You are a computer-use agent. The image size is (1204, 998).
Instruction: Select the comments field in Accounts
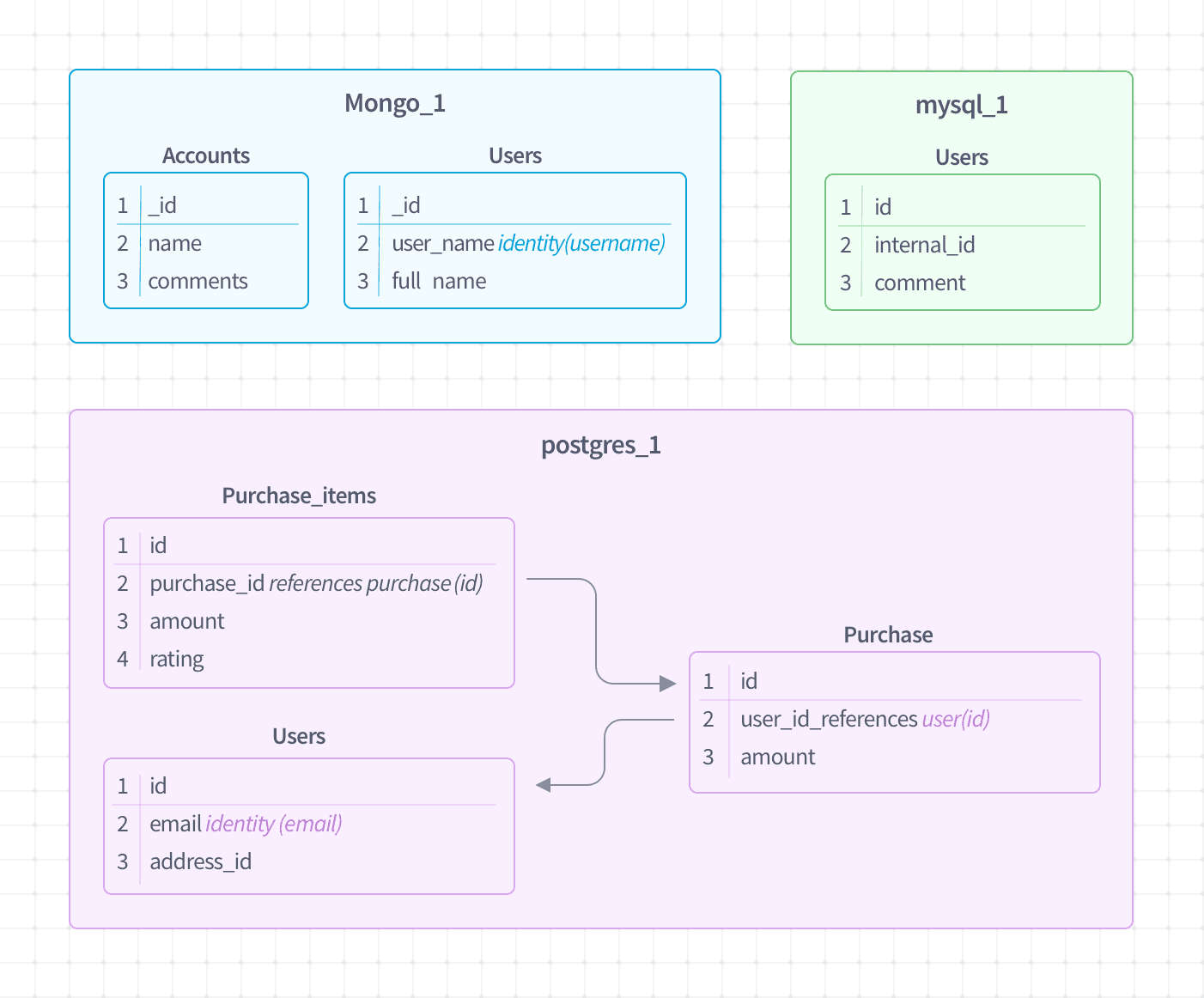198,281
